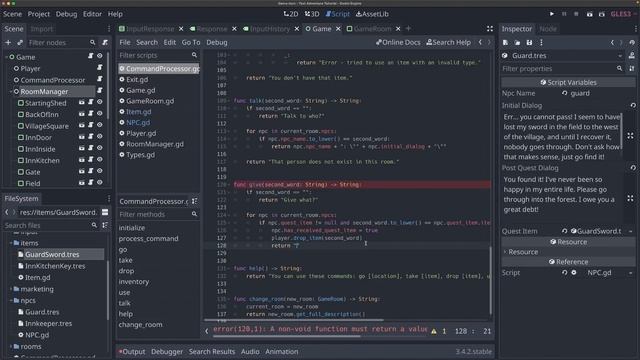This screenshot has height=360, width=640.
Task: Toggle visibility of the InnInside node
Action: [100, 148]
